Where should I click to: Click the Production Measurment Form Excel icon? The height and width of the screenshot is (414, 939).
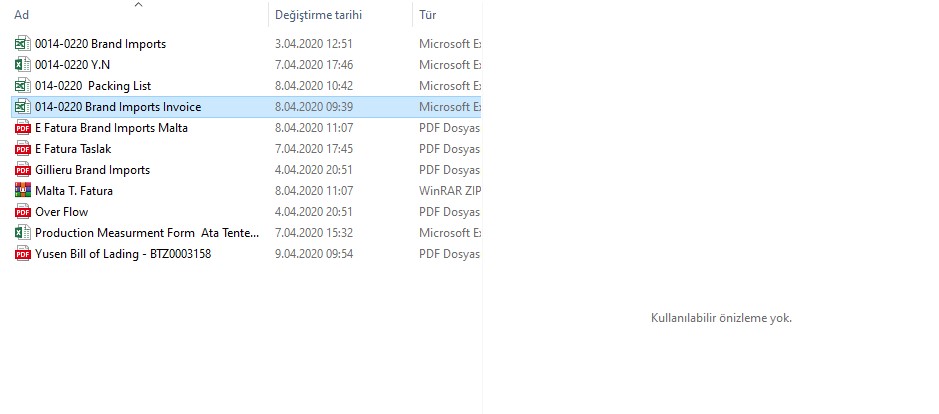(x=23, y=232)
